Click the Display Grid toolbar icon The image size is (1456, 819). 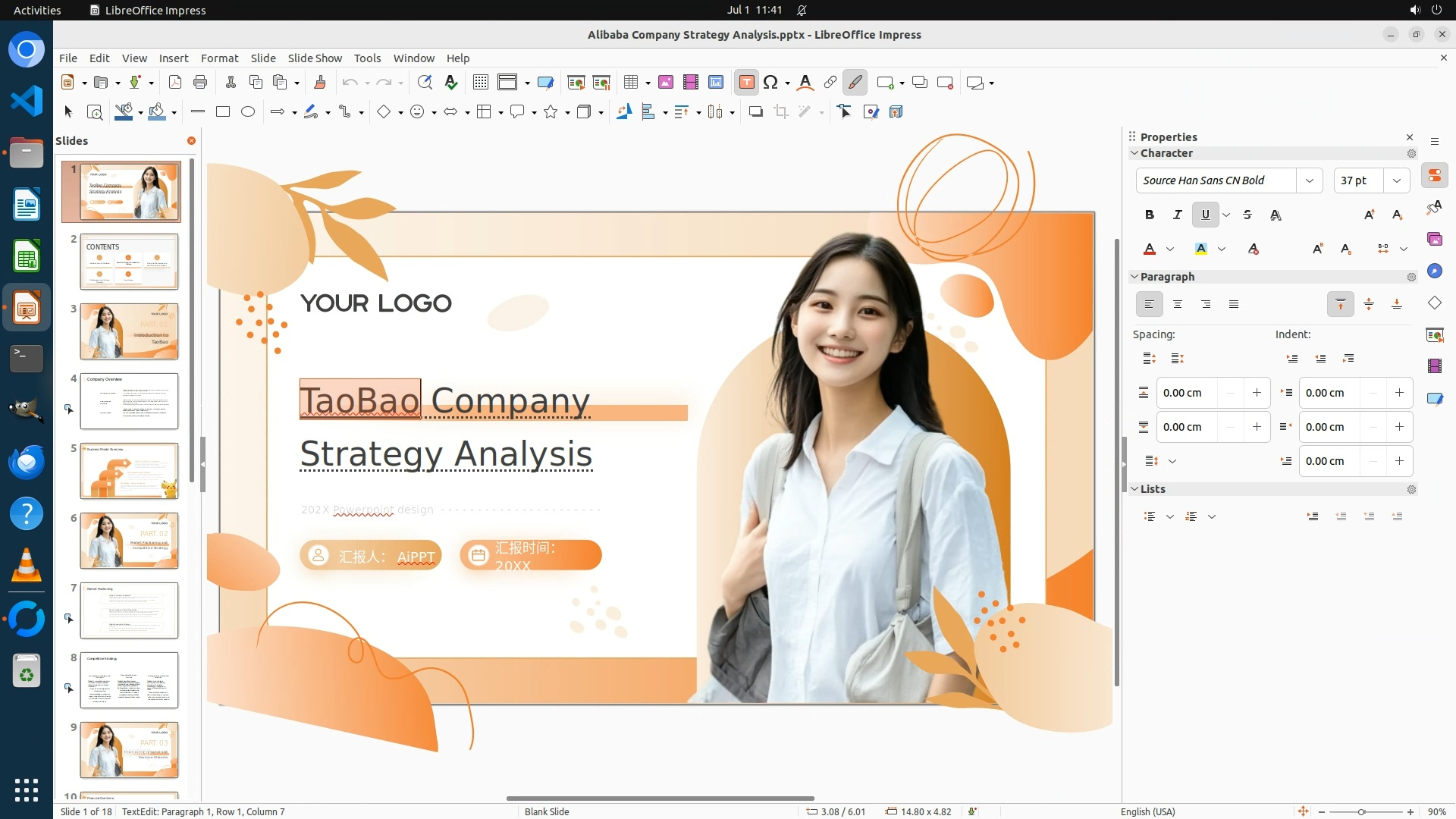coord(480,83)
